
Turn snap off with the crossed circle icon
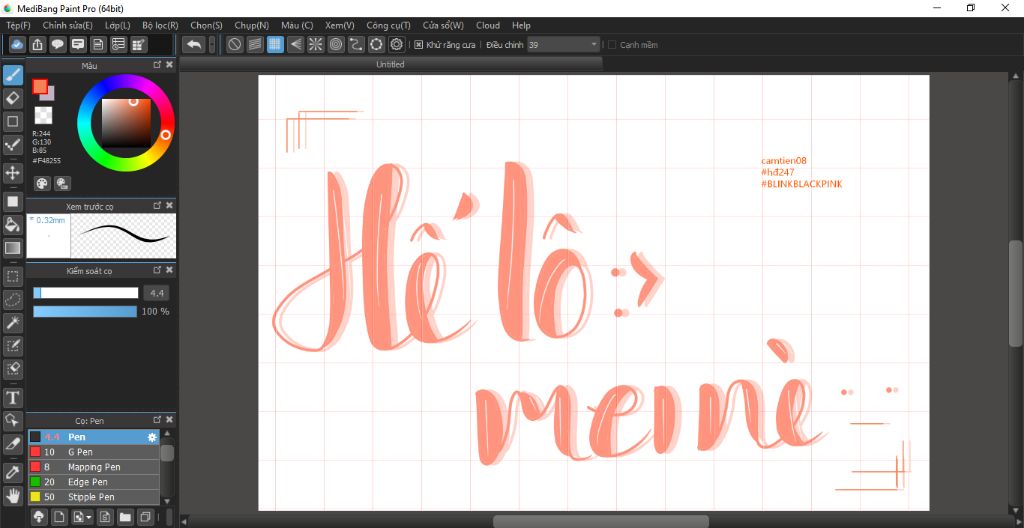[234, 44]
